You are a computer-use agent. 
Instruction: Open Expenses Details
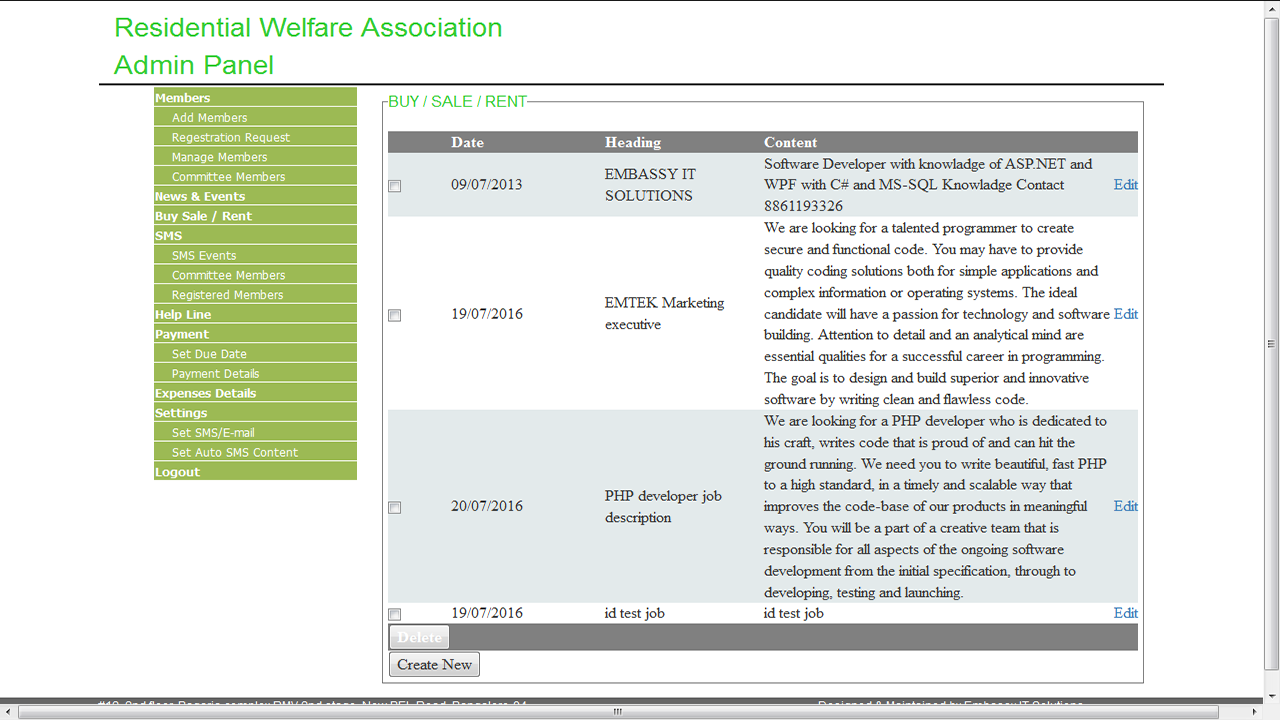pyautogui.click(x=255, y=393)
